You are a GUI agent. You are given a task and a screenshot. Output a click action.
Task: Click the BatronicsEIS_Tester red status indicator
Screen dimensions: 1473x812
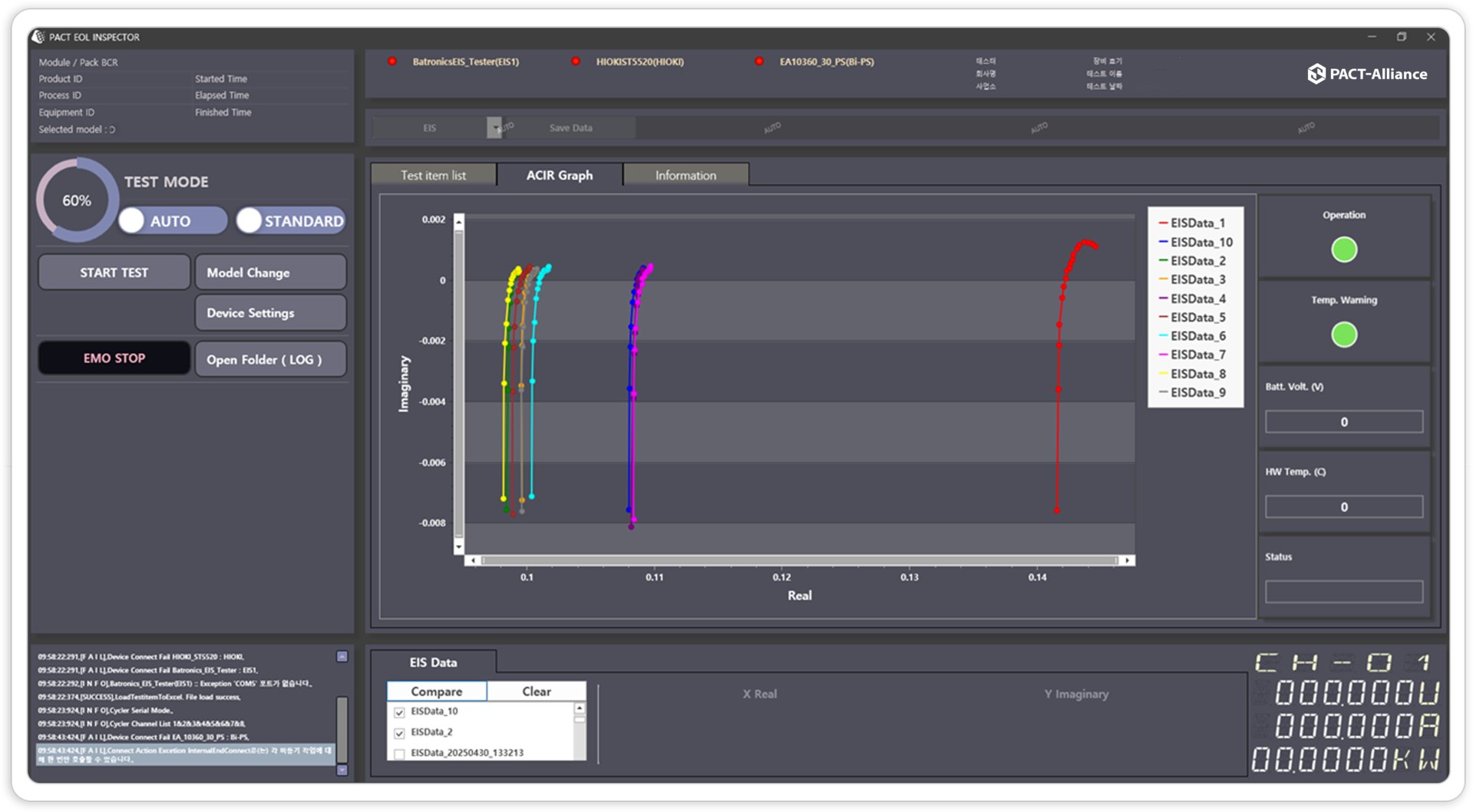tap(392, 61)
